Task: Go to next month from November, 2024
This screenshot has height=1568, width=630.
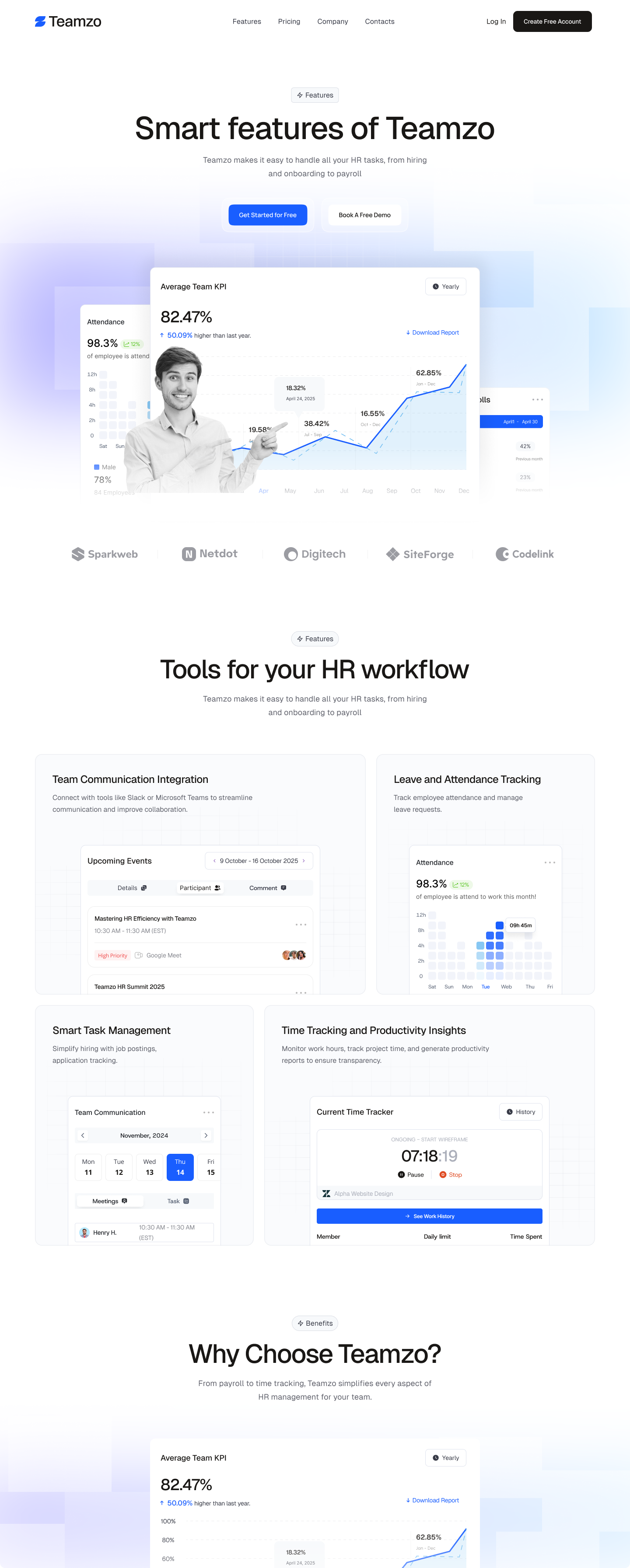Action: 206,1136
